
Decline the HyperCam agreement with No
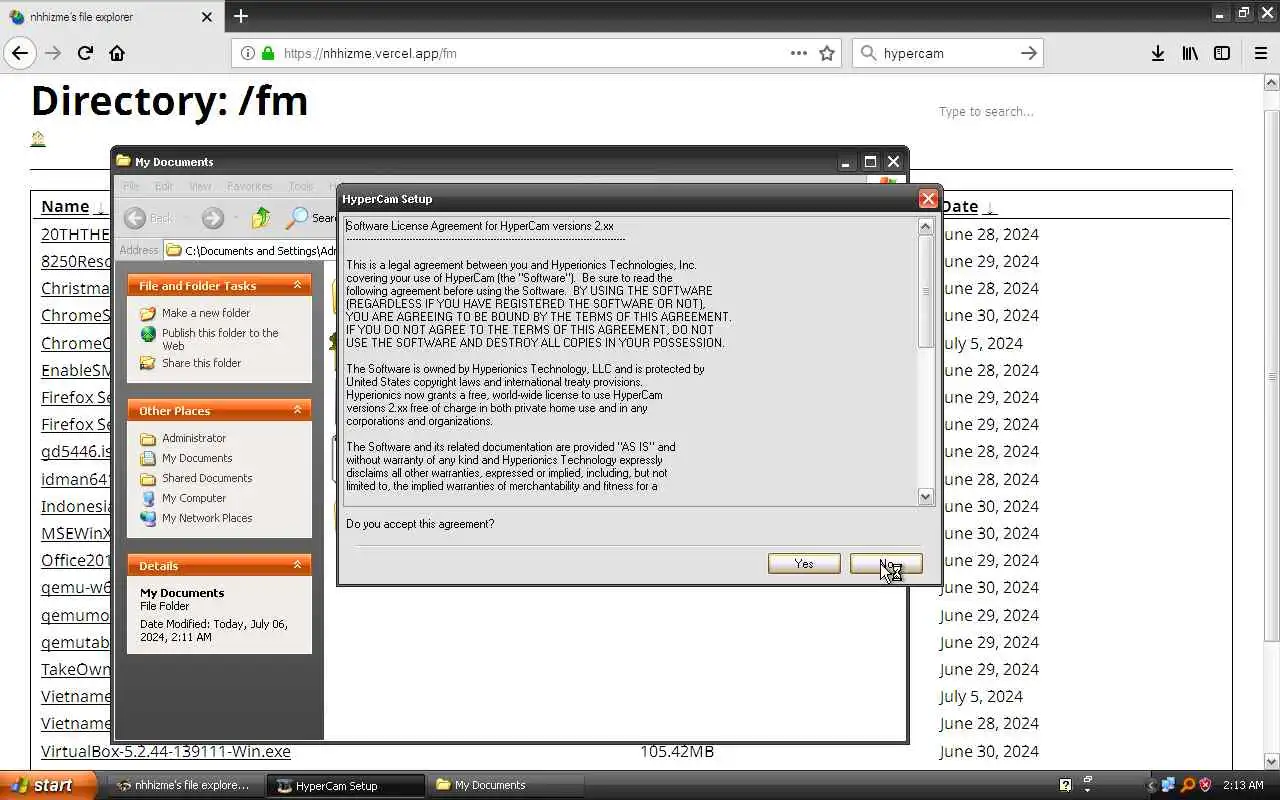[886, 564]
